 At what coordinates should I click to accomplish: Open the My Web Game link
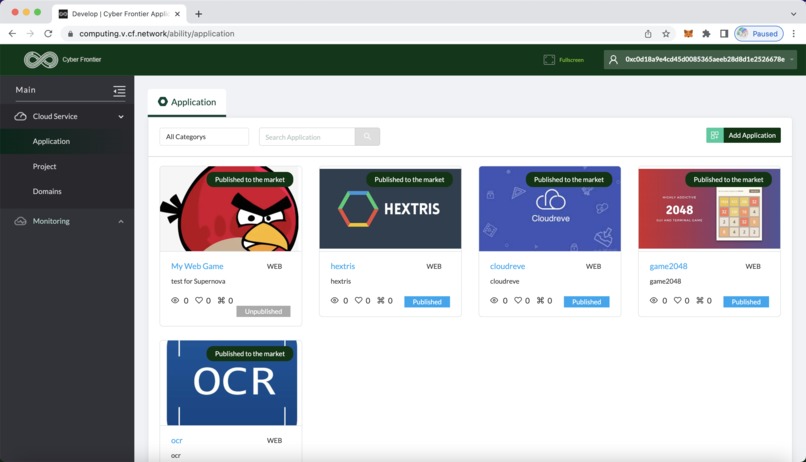click(x=197, y=266)
